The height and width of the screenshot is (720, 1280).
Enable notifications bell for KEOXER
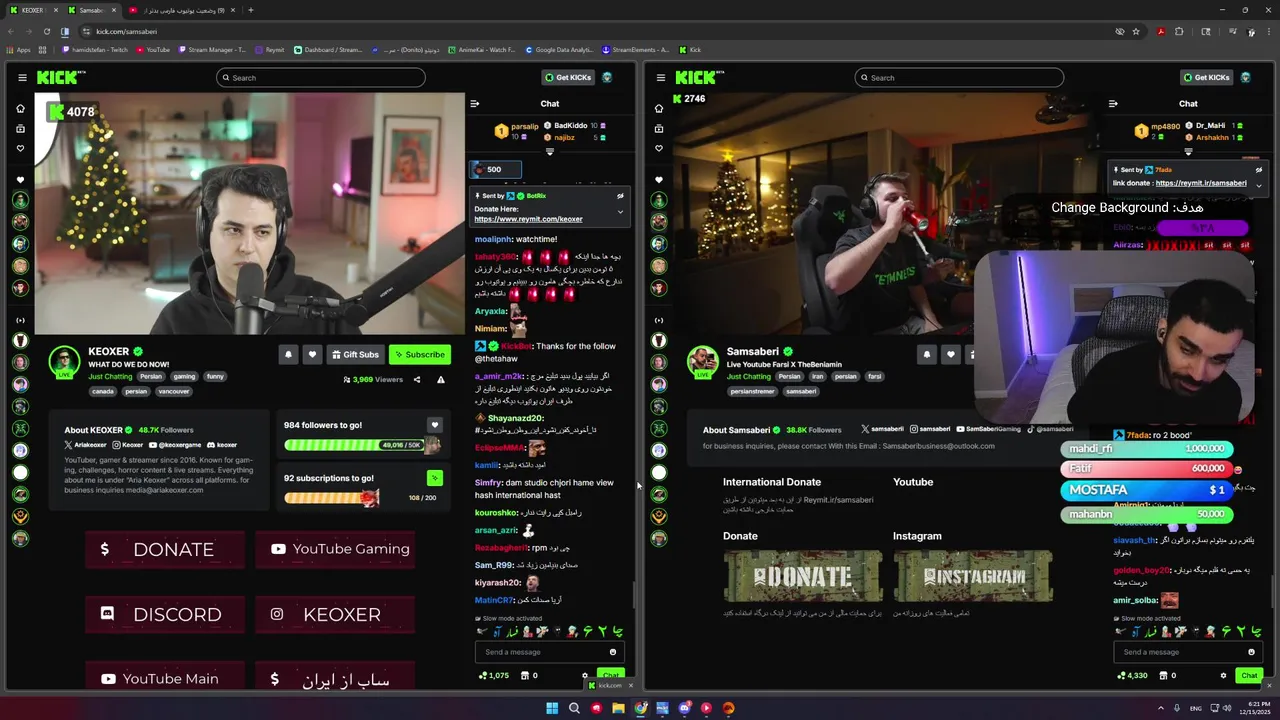[288, 354]
